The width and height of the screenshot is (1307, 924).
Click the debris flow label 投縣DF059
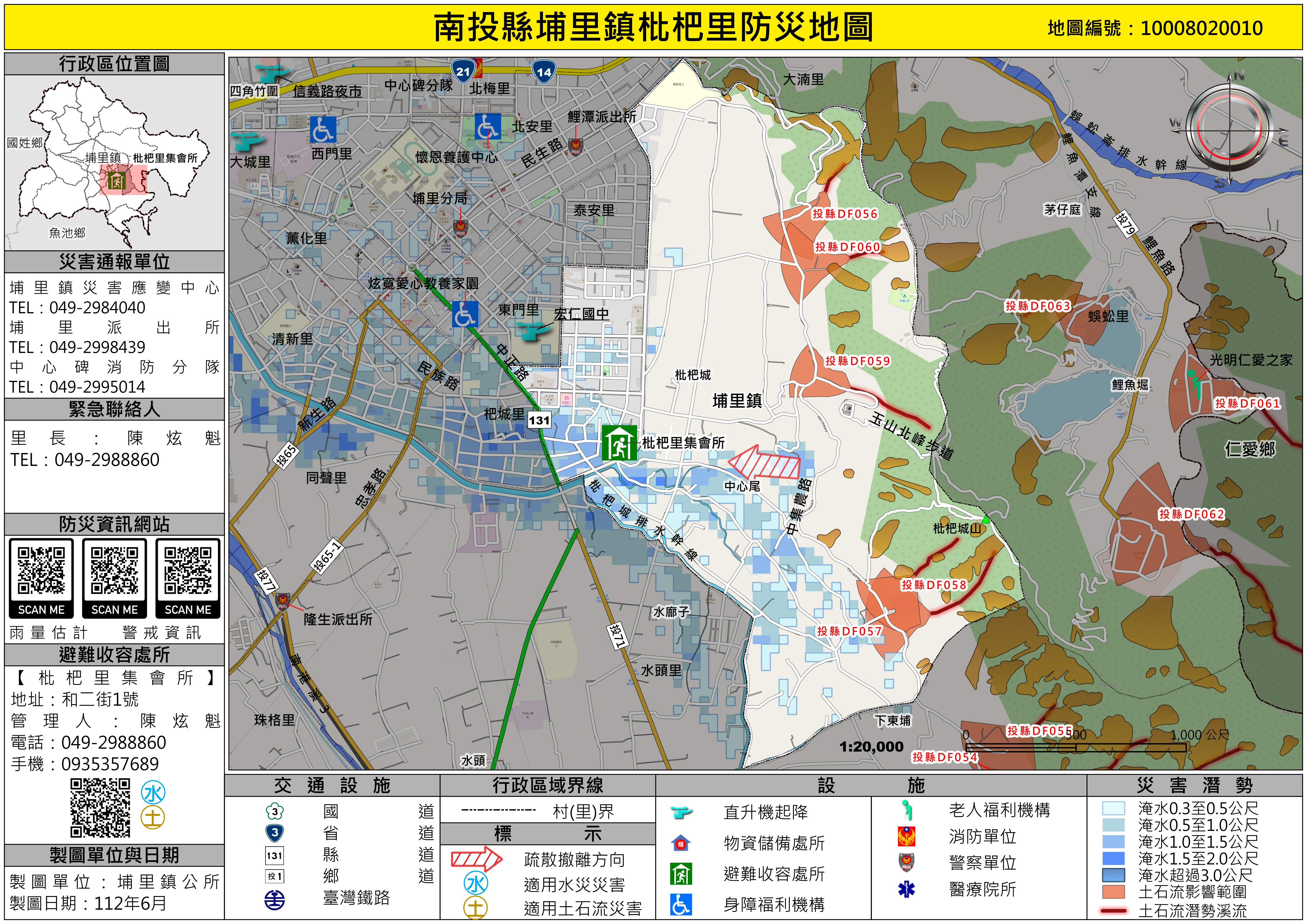tap(857, 361)
